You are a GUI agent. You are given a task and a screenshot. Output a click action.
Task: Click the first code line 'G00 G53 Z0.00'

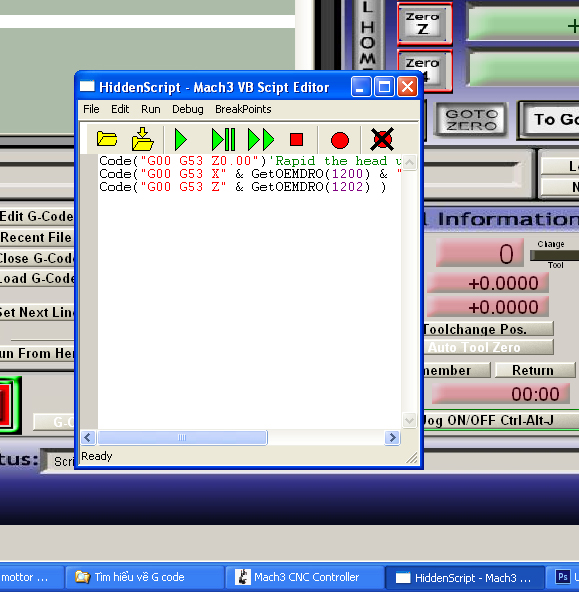[250, 161]
